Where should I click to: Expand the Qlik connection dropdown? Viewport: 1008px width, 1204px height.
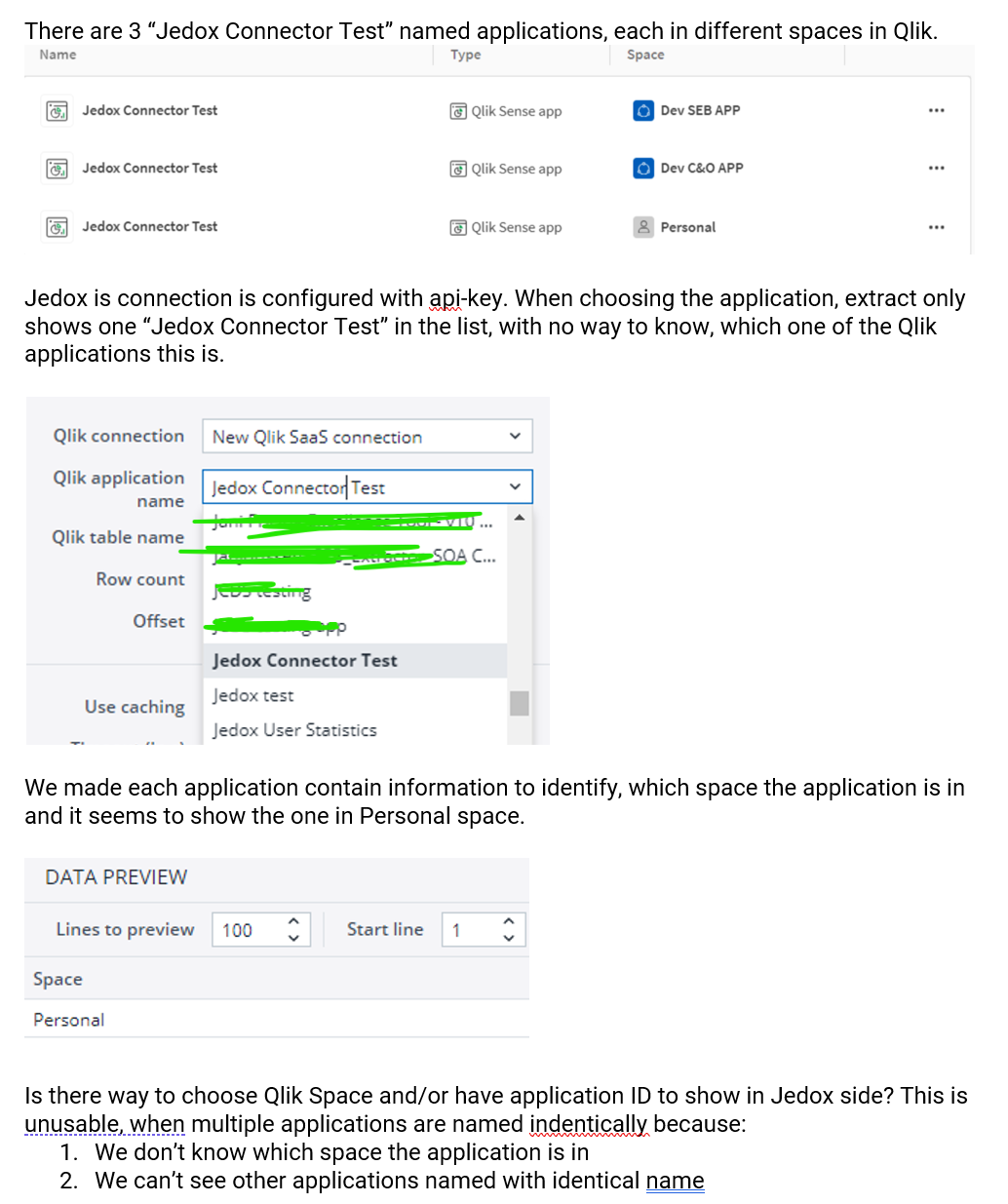pyautogui.click(x=515, y=437)
